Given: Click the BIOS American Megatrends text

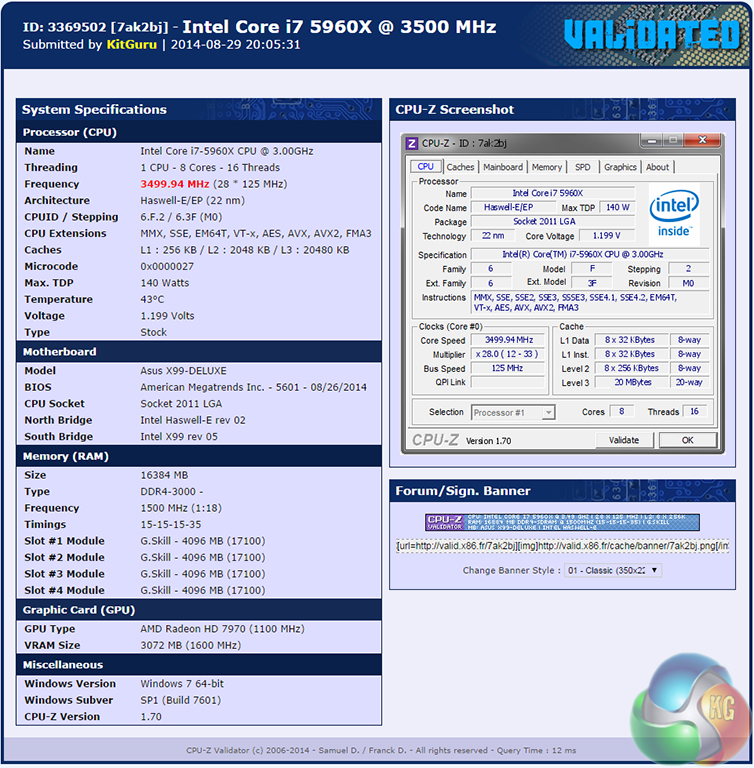Looking at the screenshot, I should pos(253,387).
